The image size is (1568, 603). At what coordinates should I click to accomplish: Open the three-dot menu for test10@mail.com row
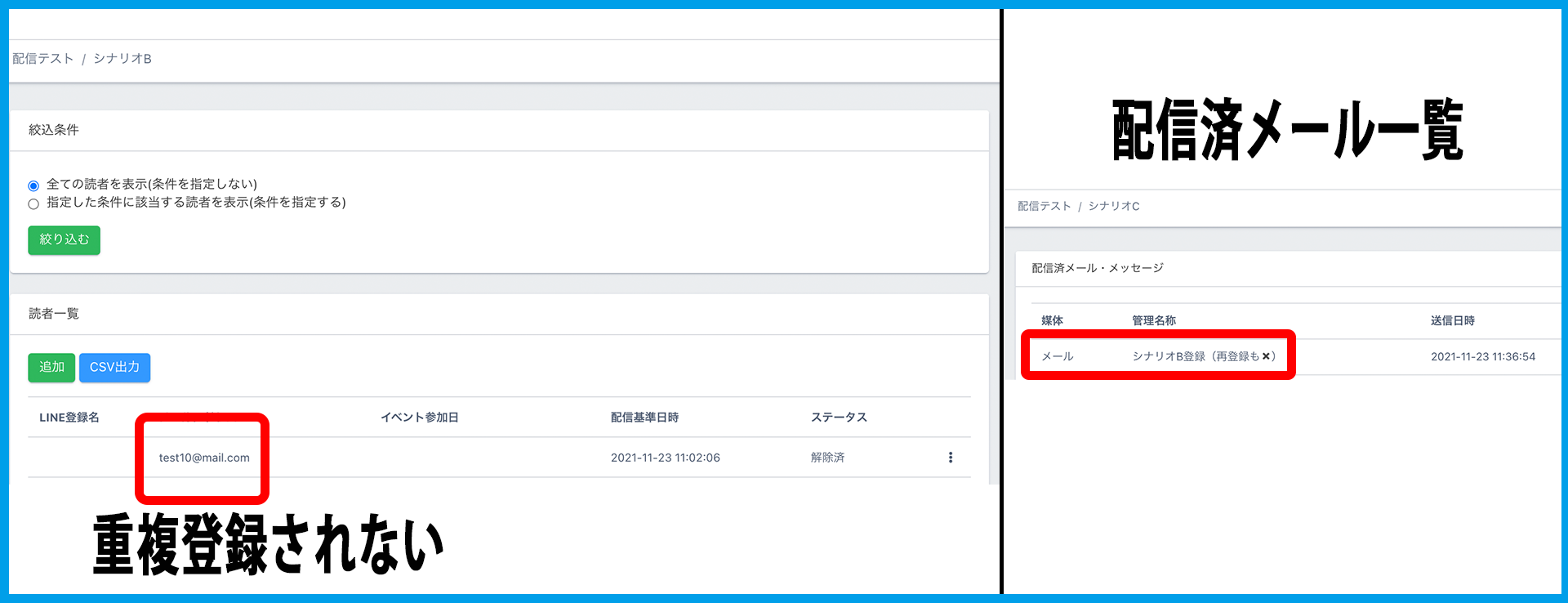950,458
